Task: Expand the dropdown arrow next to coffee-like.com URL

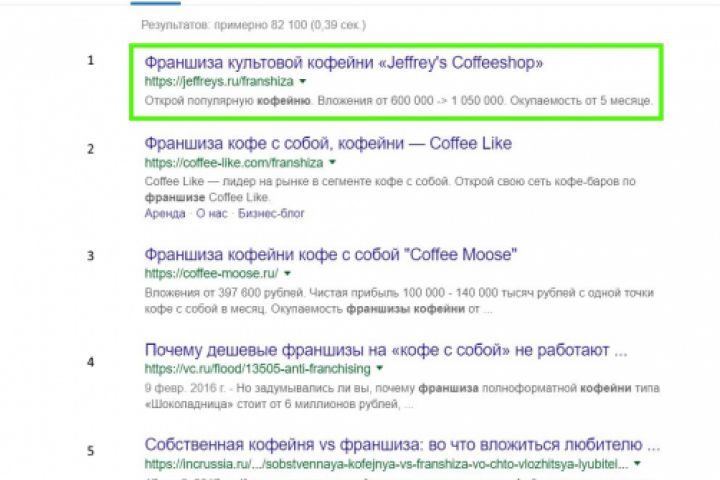Action: (332, 162)
